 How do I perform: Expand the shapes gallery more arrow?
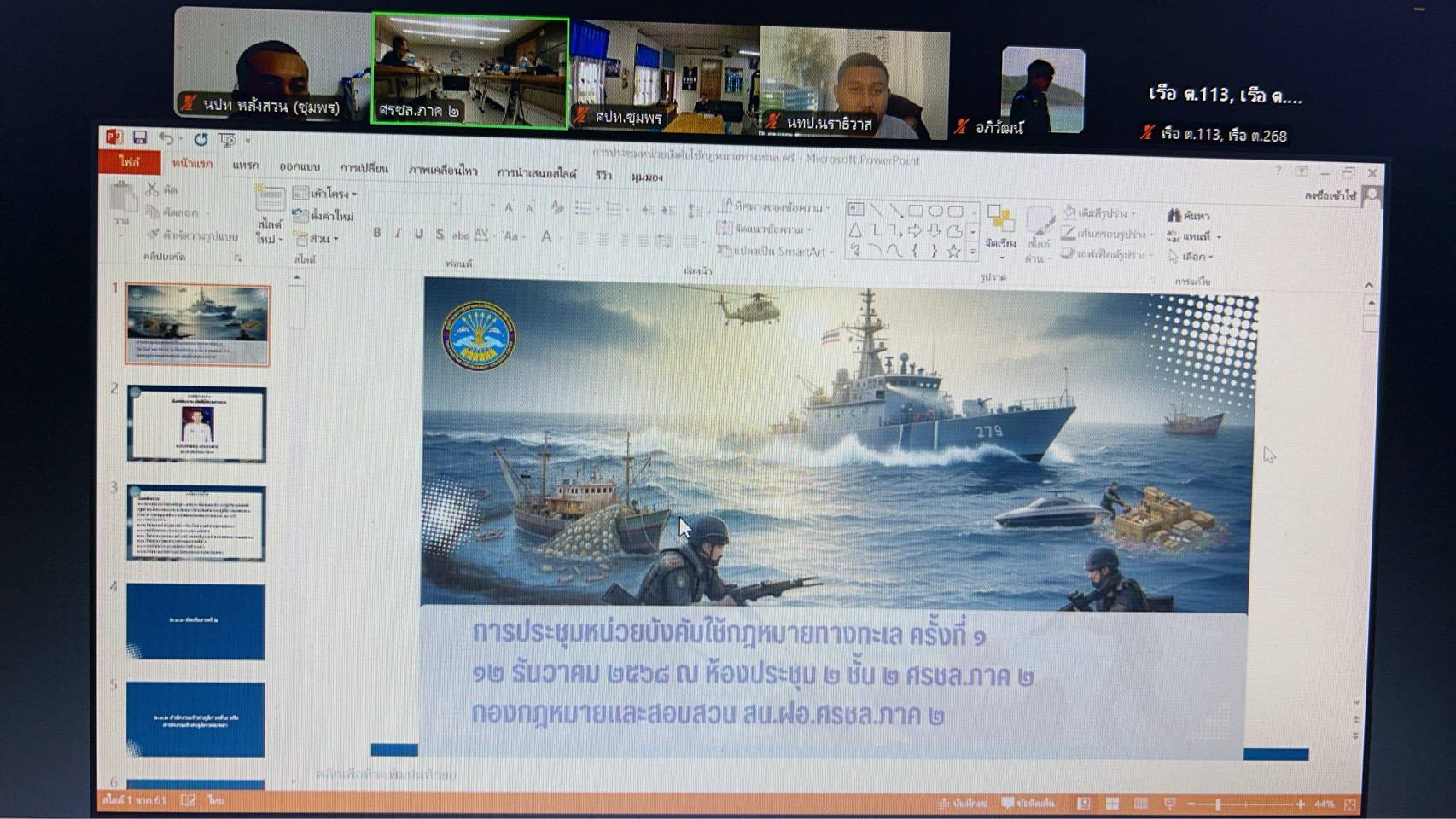(972, 253)
